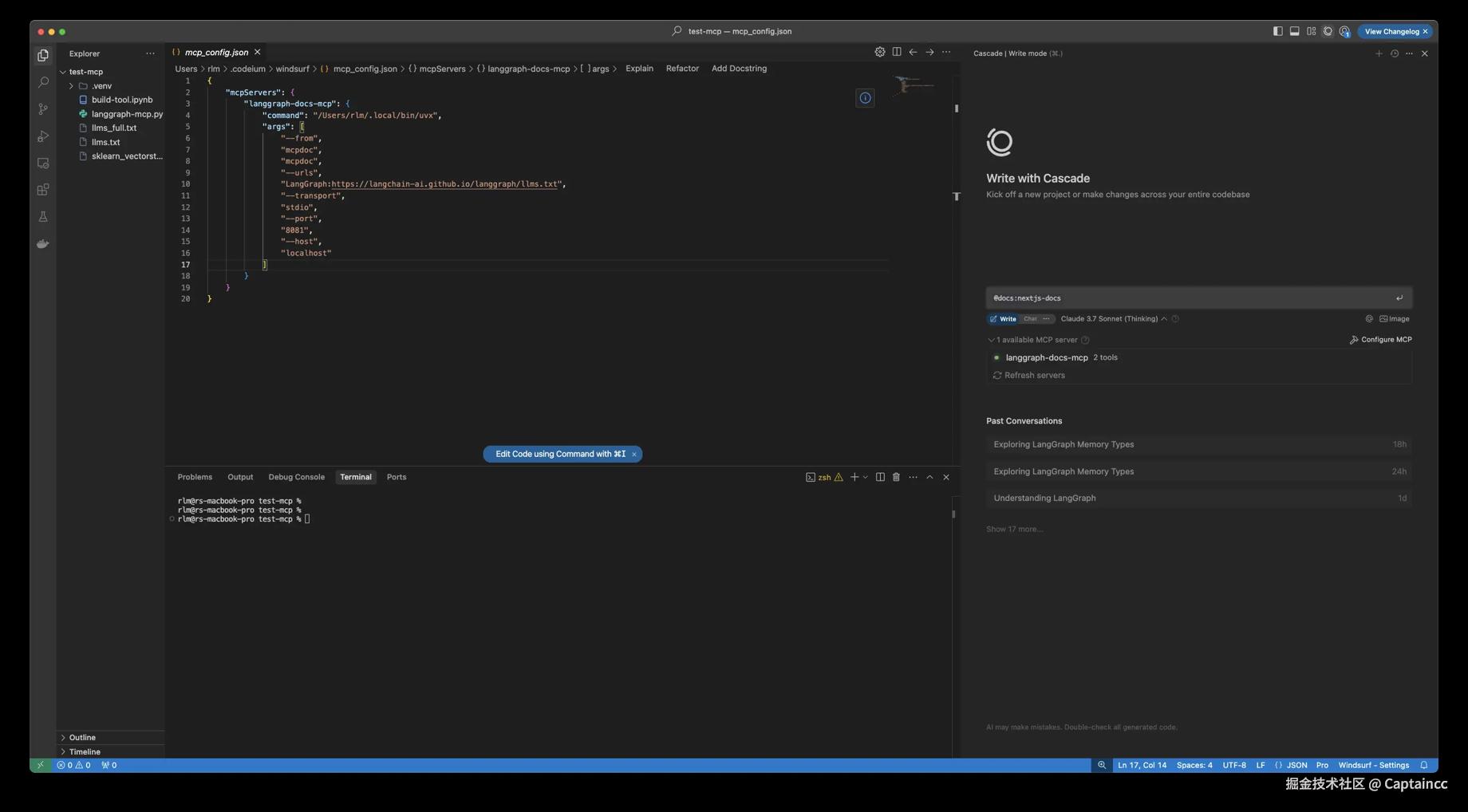Start a new Cascade conversation with plus
Image resolution: width=1468 pixels, height=812 pixels.
[1379, 53]
